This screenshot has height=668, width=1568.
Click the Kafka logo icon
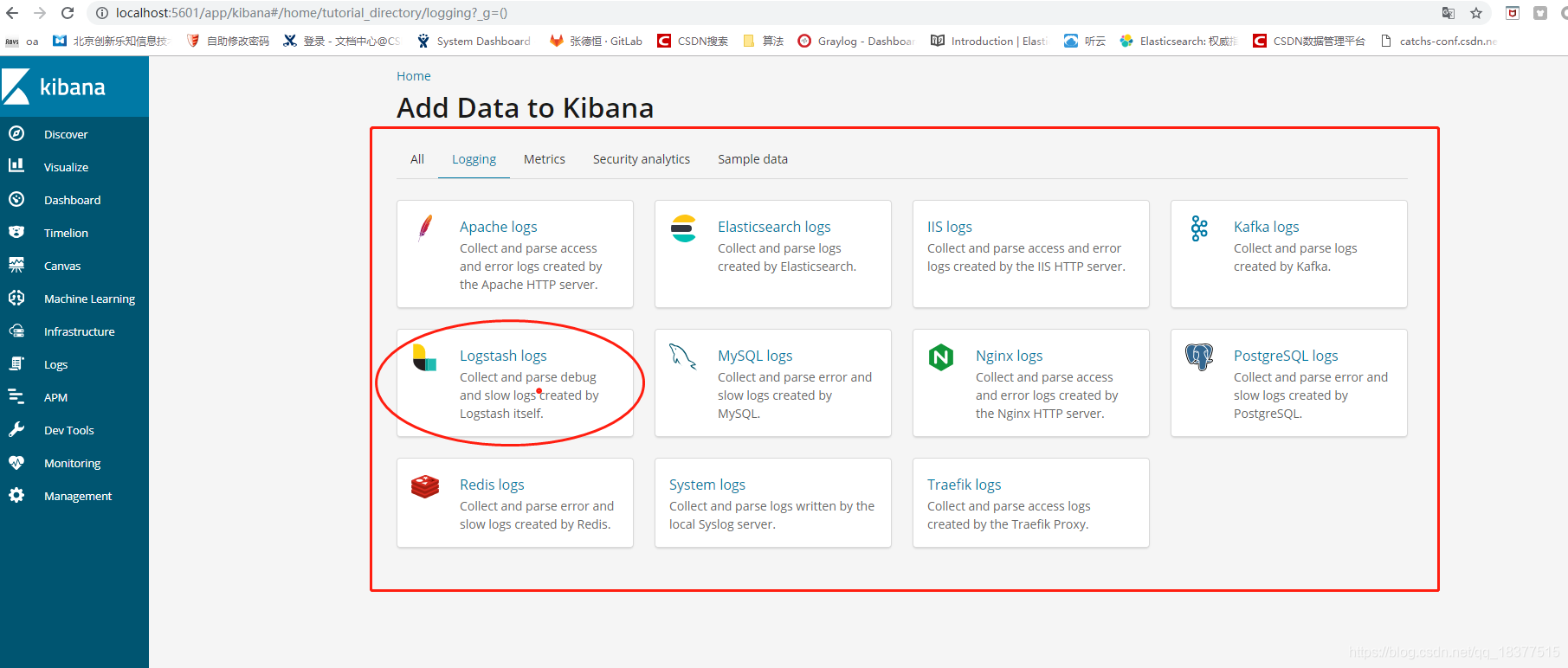pyautogui.click(x=1199, y=228)
